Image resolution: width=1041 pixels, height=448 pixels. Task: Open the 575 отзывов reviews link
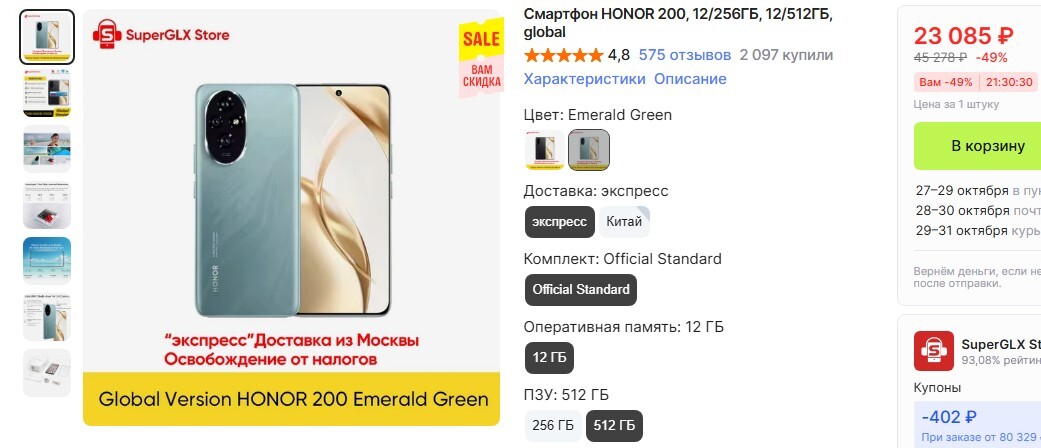coord(684,55)
